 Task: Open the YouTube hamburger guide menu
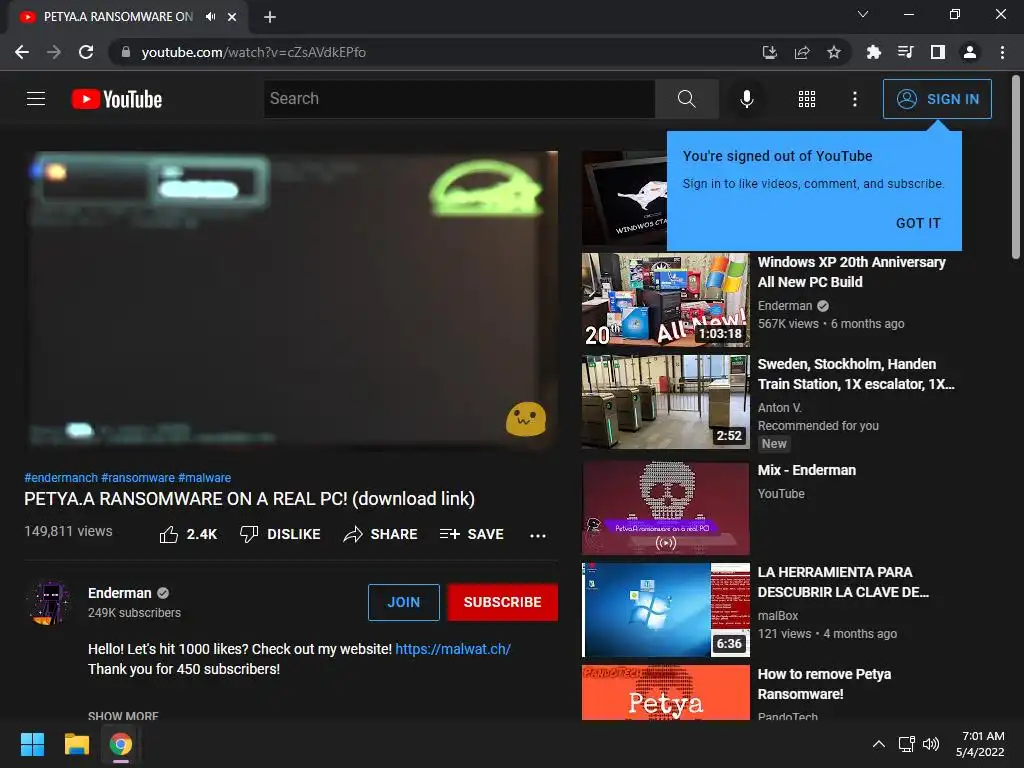36,99
